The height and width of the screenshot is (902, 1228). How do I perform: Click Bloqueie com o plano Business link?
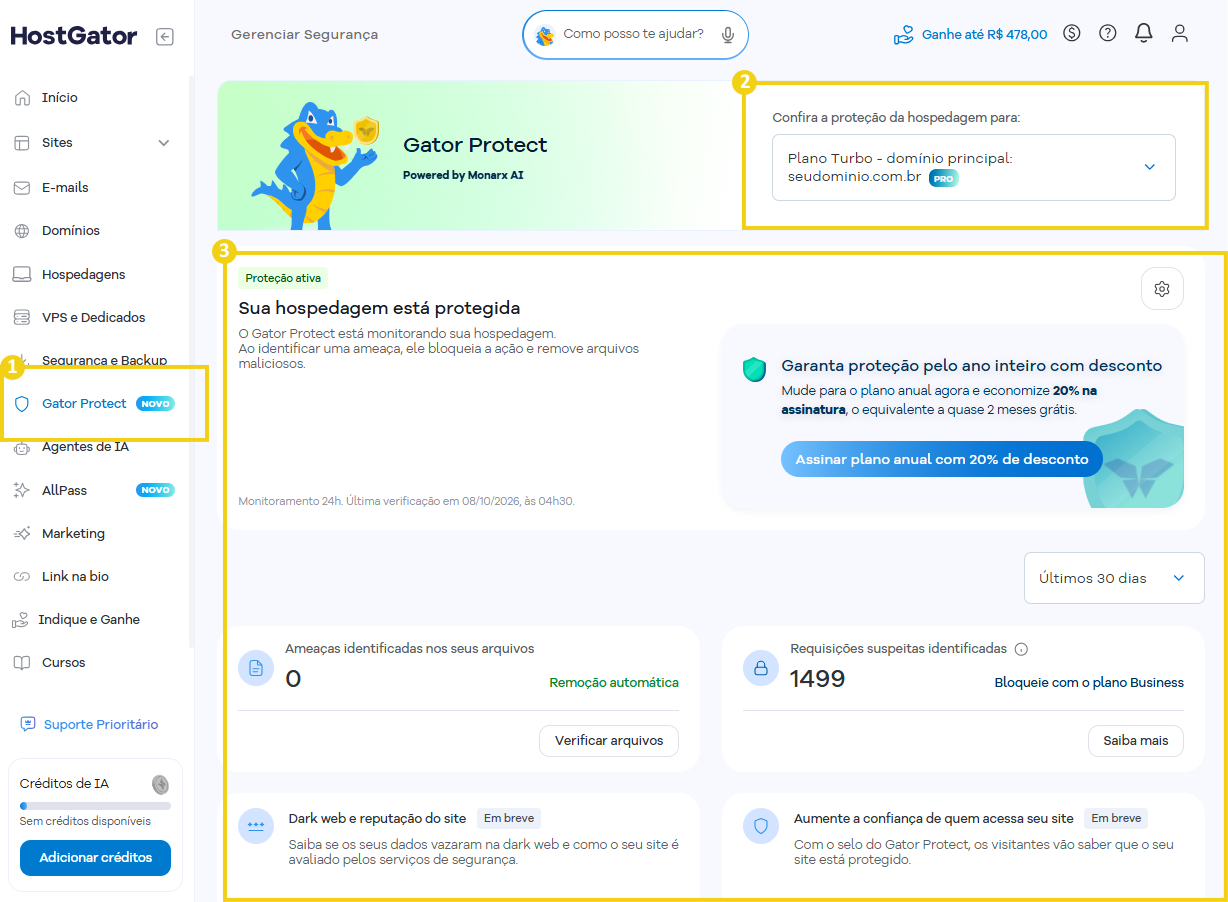tap(1089, 683)
